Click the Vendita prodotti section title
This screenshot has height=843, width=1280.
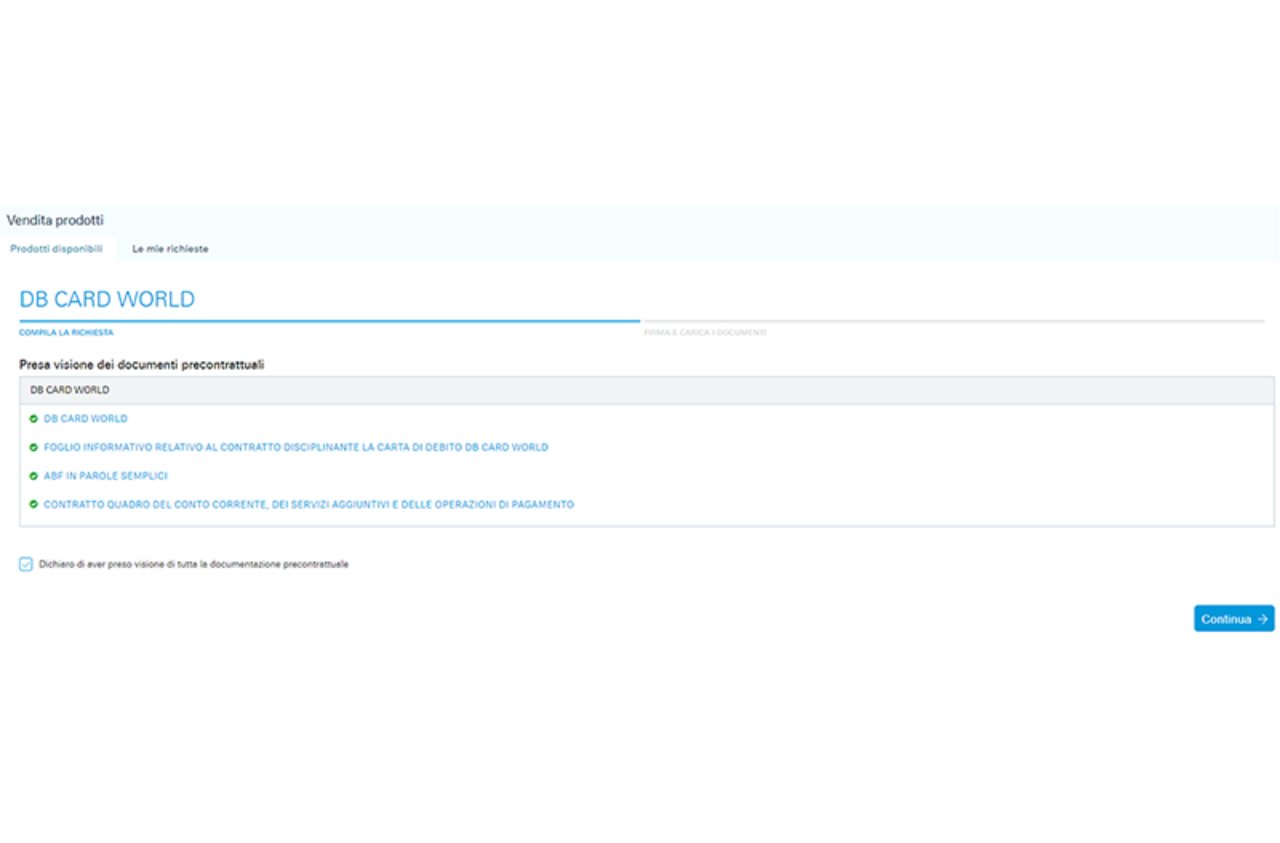pyautogui.click(x=55, y=220)
